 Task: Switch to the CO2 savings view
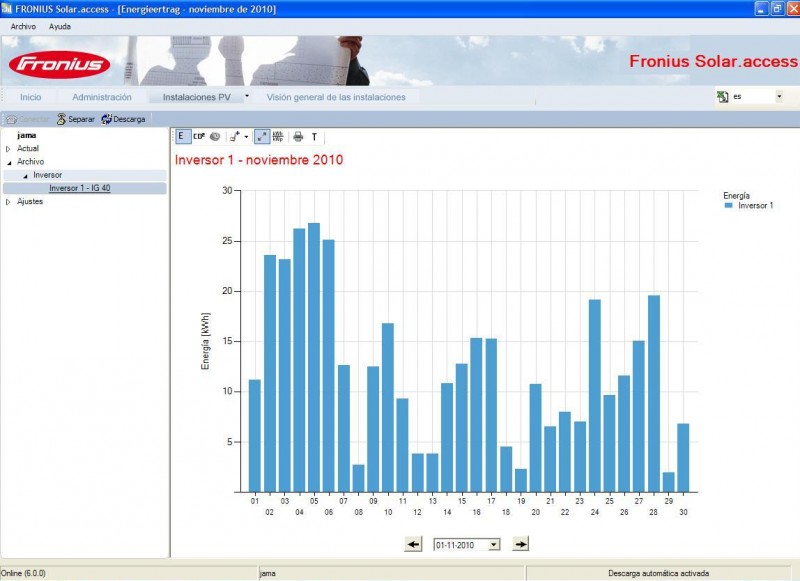tap(199, 137)
